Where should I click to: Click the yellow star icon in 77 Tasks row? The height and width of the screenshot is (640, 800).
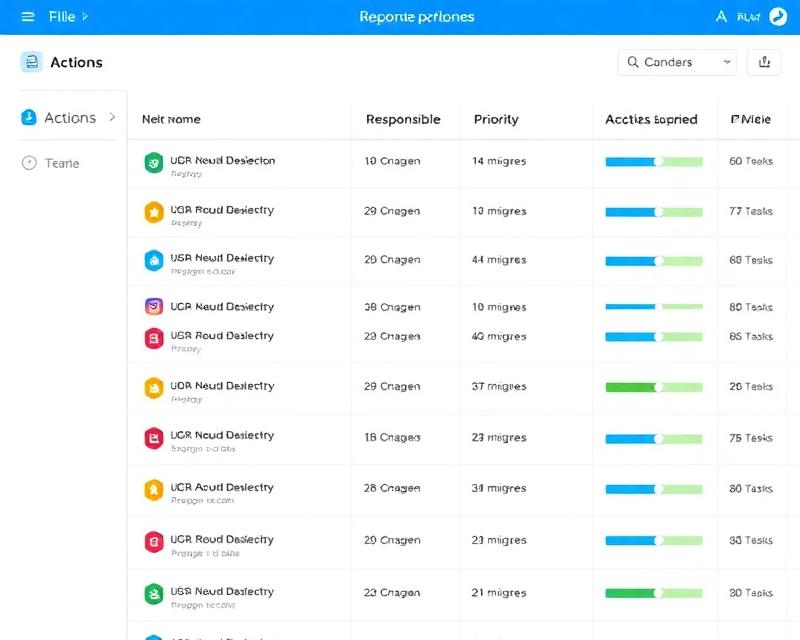pyautogui.click(x=153, y=212)
